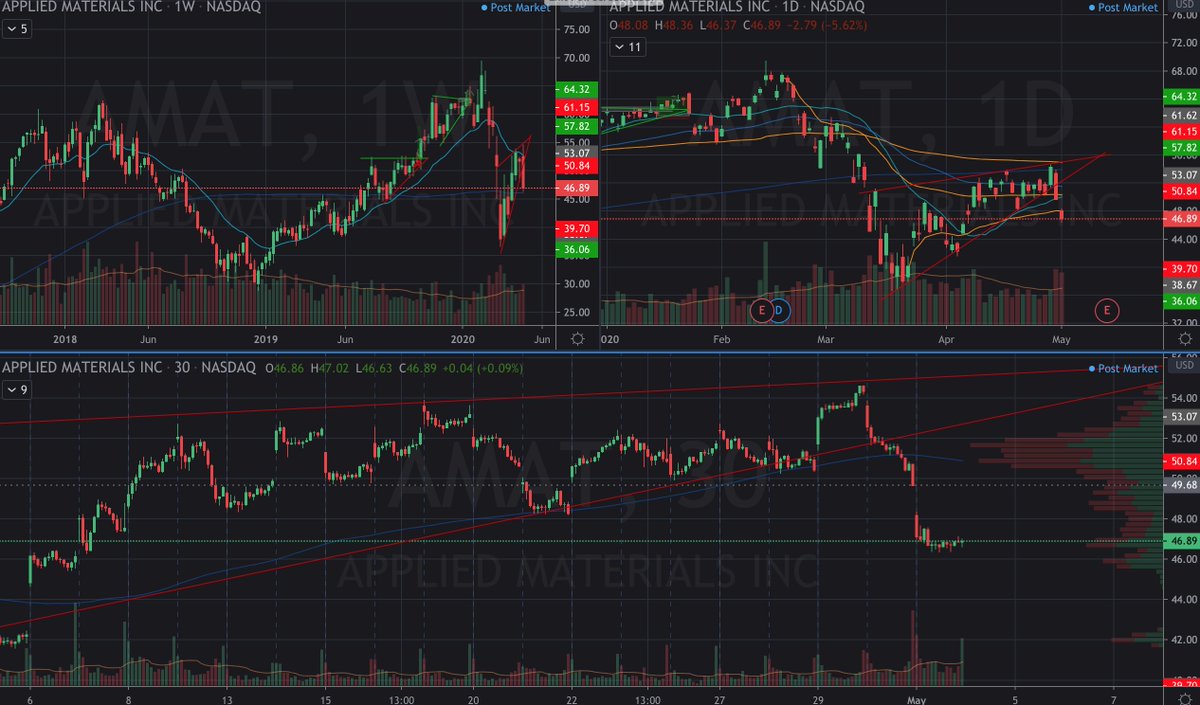Open chart settings gear below daily chart
The width and height of the screenshot is (1200, 705).
1186,339
